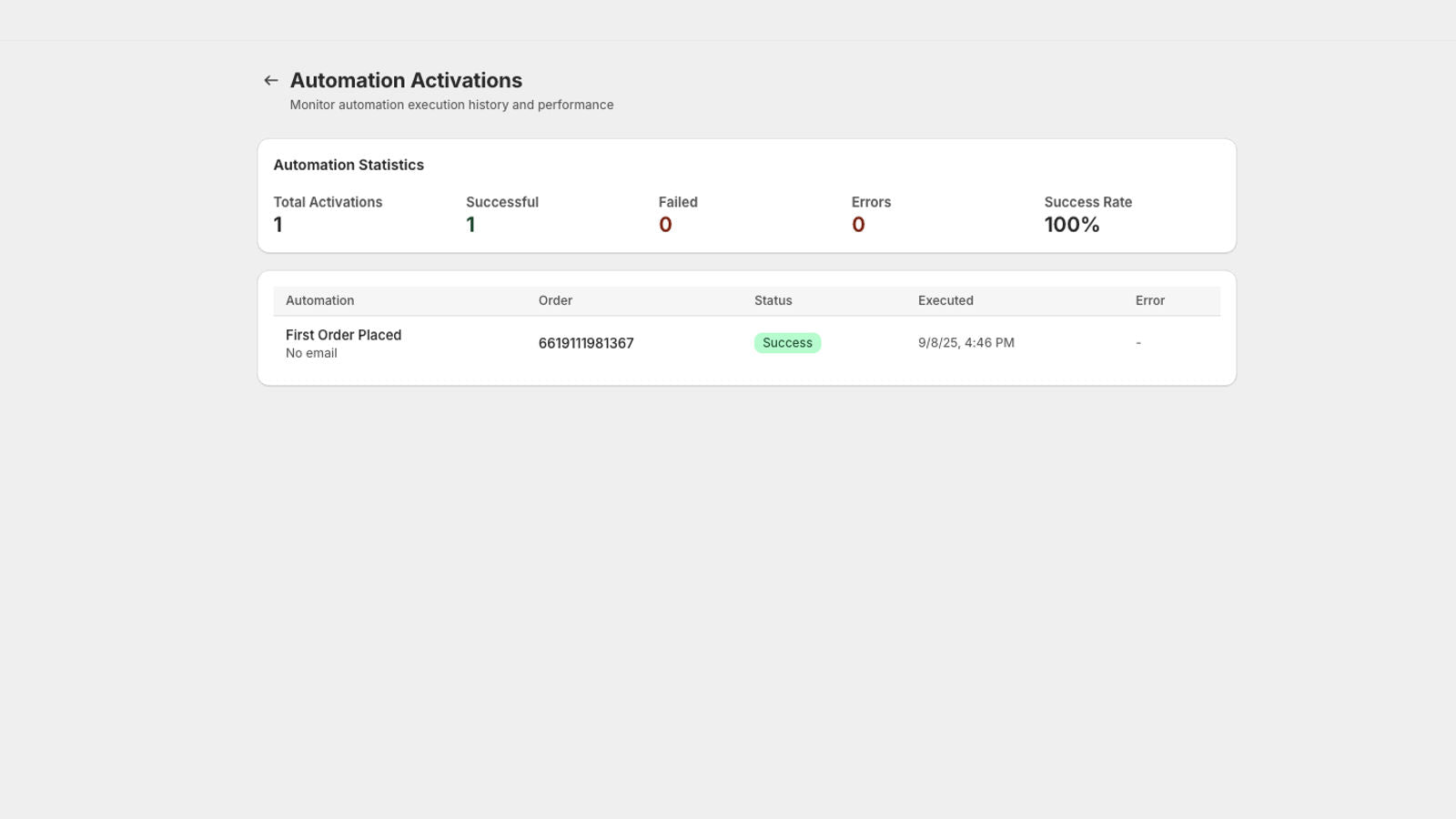1456x819 pixels.
Task: Click the Status column header
Action: click(x=773, y=300)
